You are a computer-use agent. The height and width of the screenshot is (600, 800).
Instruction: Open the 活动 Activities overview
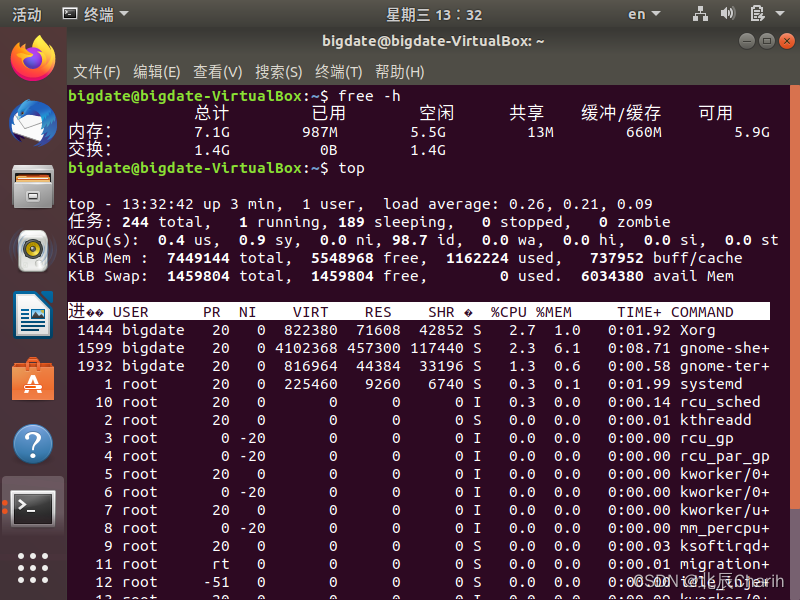click(x=27, y=14)
